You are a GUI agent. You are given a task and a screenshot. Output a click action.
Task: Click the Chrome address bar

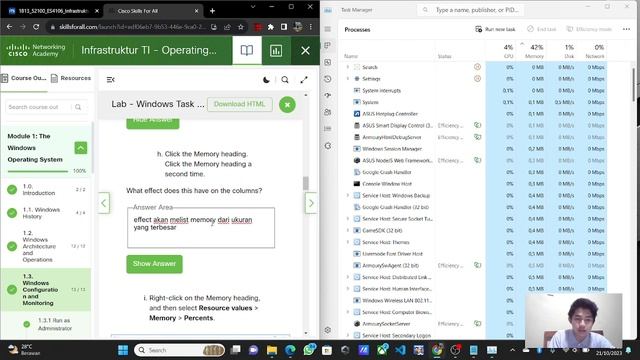[x=133, y=27]
